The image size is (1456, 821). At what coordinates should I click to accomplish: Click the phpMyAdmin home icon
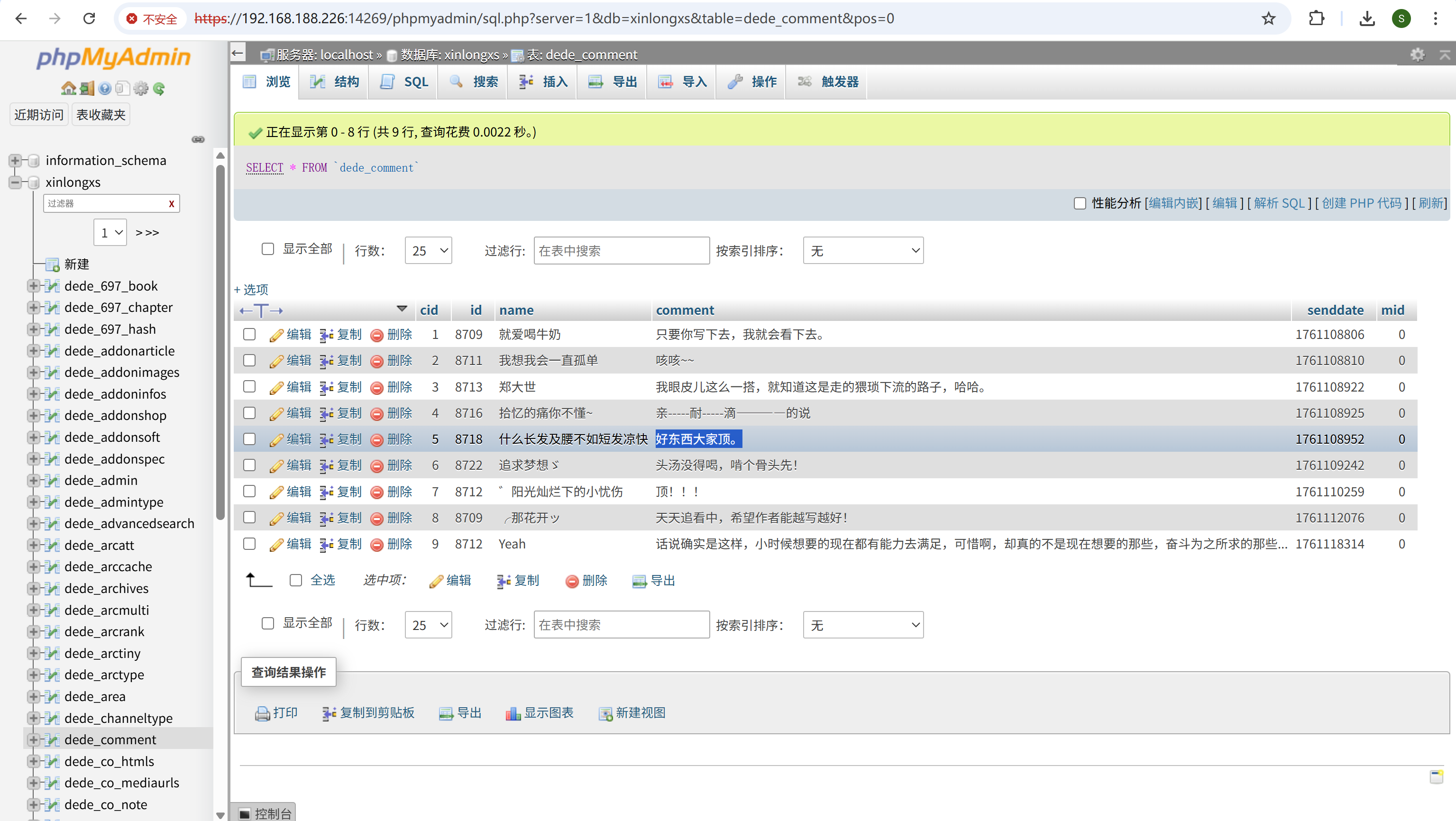[68, 88]
